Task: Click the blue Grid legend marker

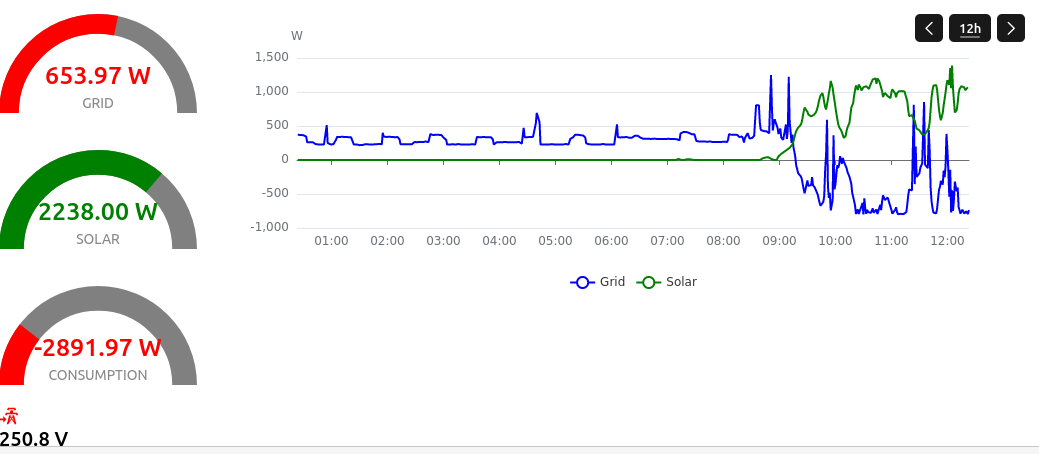Action: coord(583,282)
